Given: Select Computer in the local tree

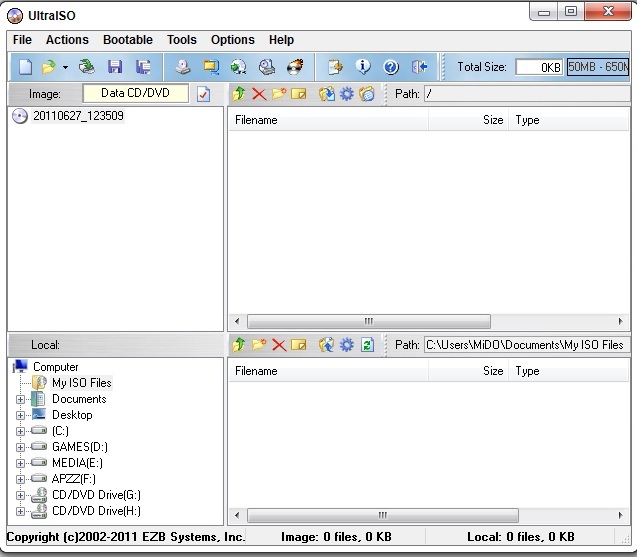Looking at the screenshot, I should pos(55,367).
